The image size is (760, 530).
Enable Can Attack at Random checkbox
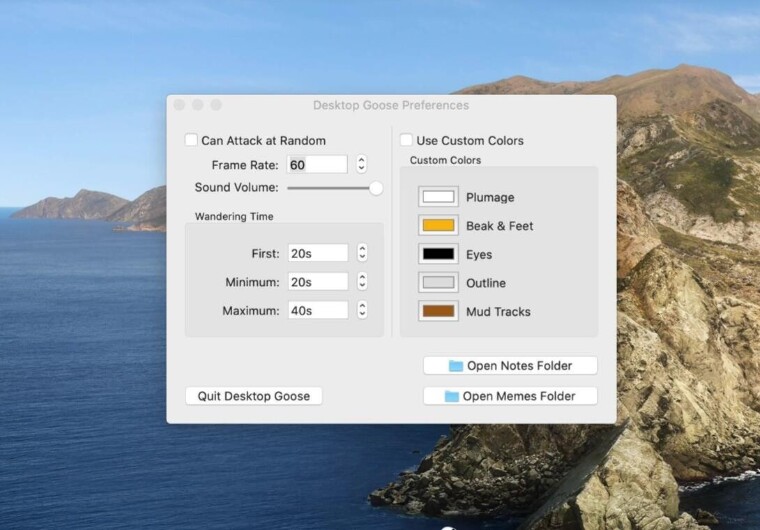[x=192, y=141]
